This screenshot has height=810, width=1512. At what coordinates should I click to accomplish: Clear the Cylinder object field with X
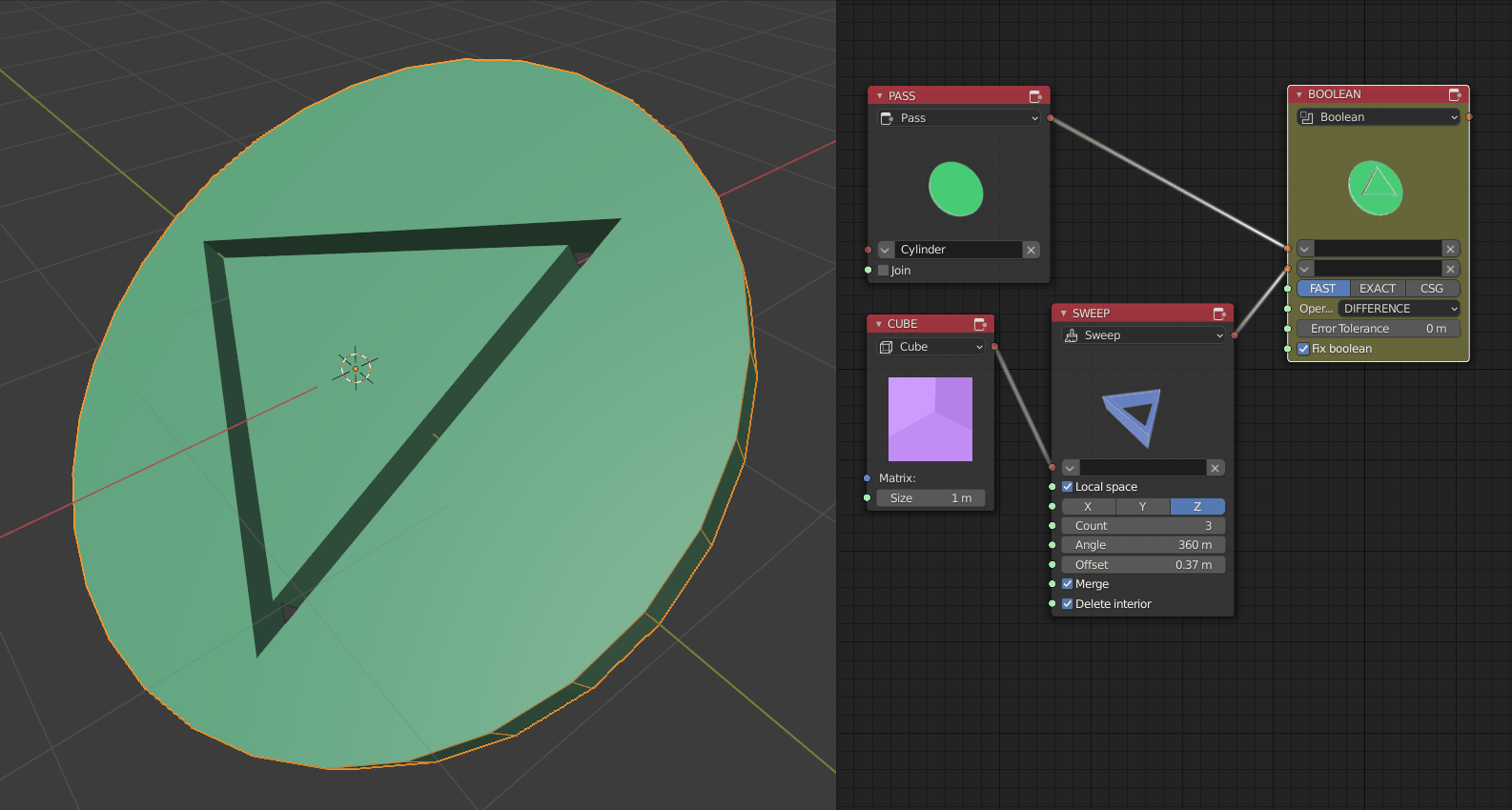point(1031,250)
